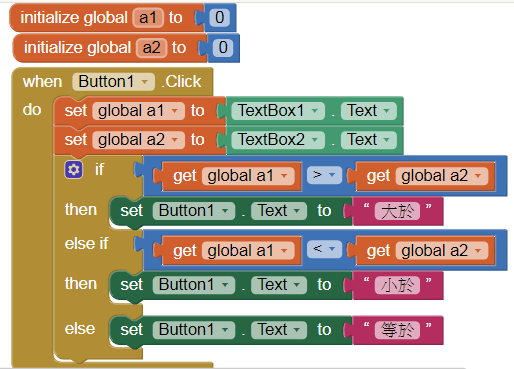Open the Text property dropdown of TextBox2

[369, 140]
